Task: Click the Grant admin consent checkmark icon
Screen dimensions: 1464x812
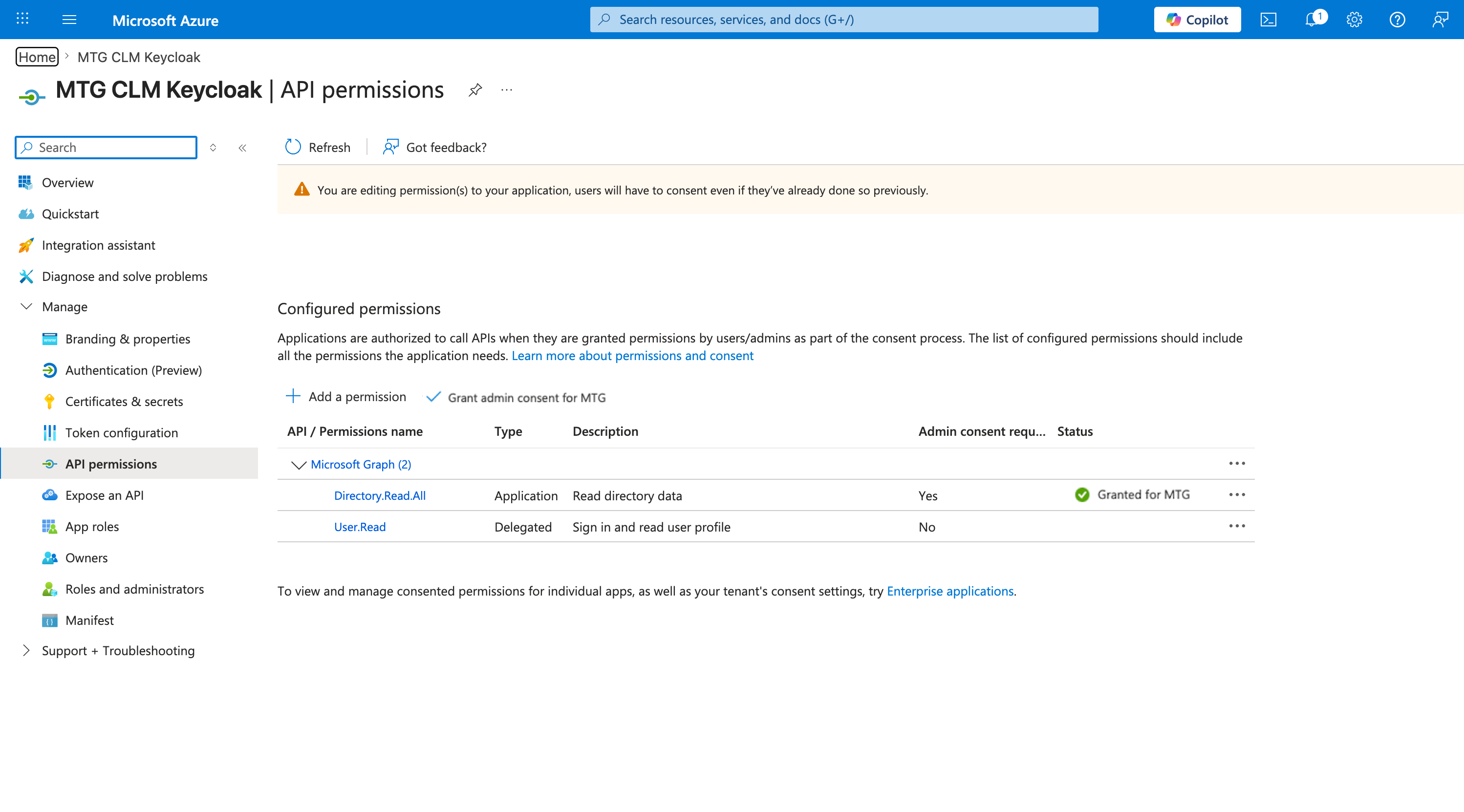Action: [433, 397]
